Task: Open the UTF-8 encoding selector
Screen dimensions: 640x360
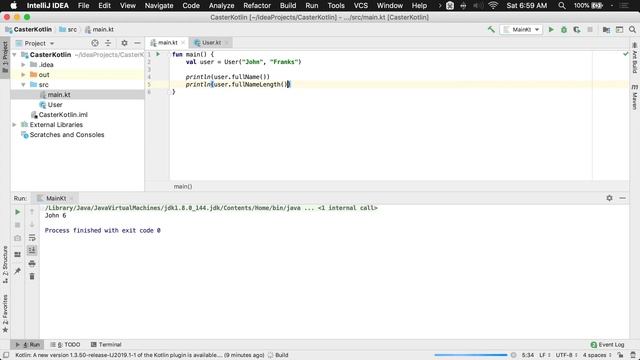Action: point(566,355)
